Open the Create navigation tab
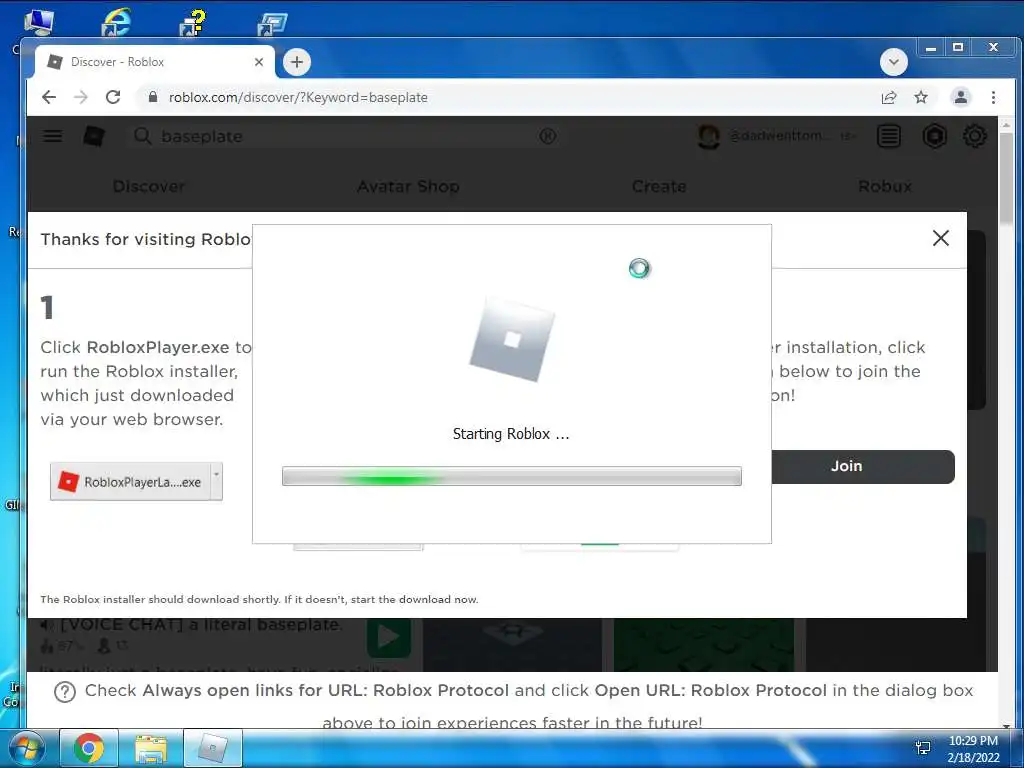 (x=659, y=186)
